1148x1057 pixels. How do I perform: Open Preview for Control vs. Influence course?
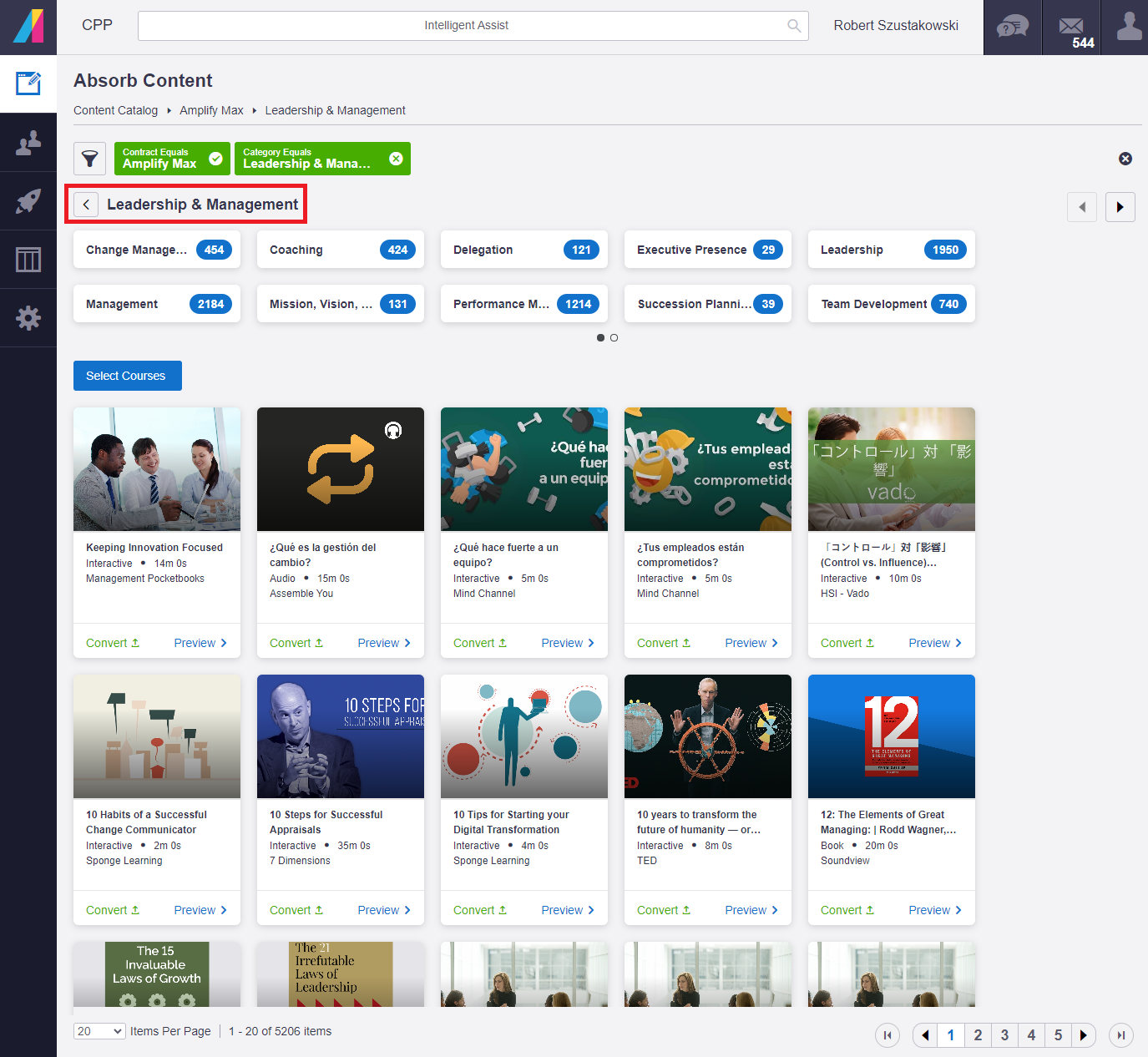[x=935, y=643]
